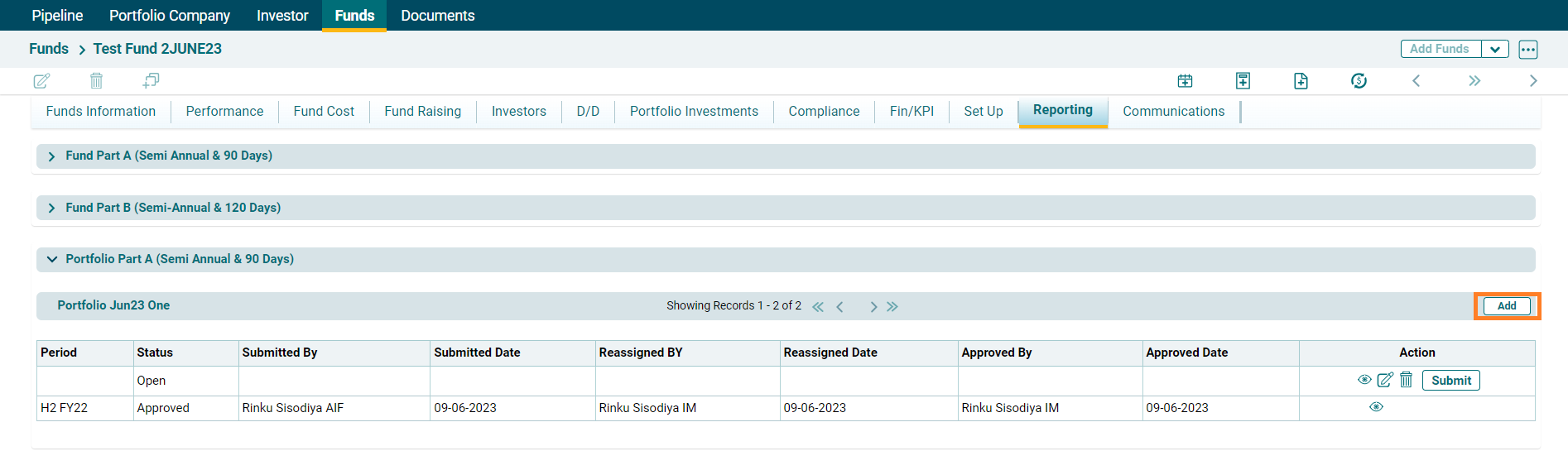The width and height of the screenshot is (1568, 451).
Task: Edit the Open status report row
Action: tap(1384, 381)
